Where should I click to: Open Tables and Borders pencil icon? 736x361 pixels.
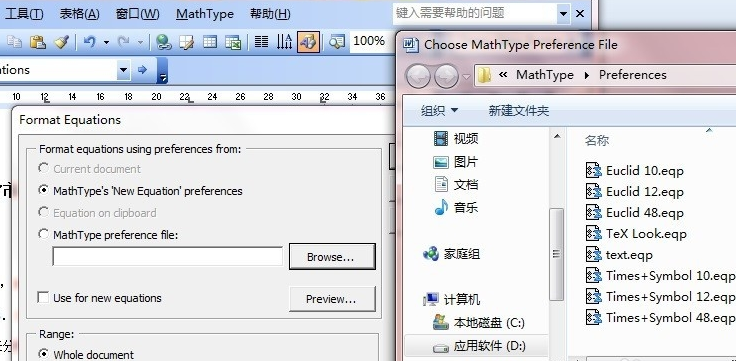pos(186,42)
